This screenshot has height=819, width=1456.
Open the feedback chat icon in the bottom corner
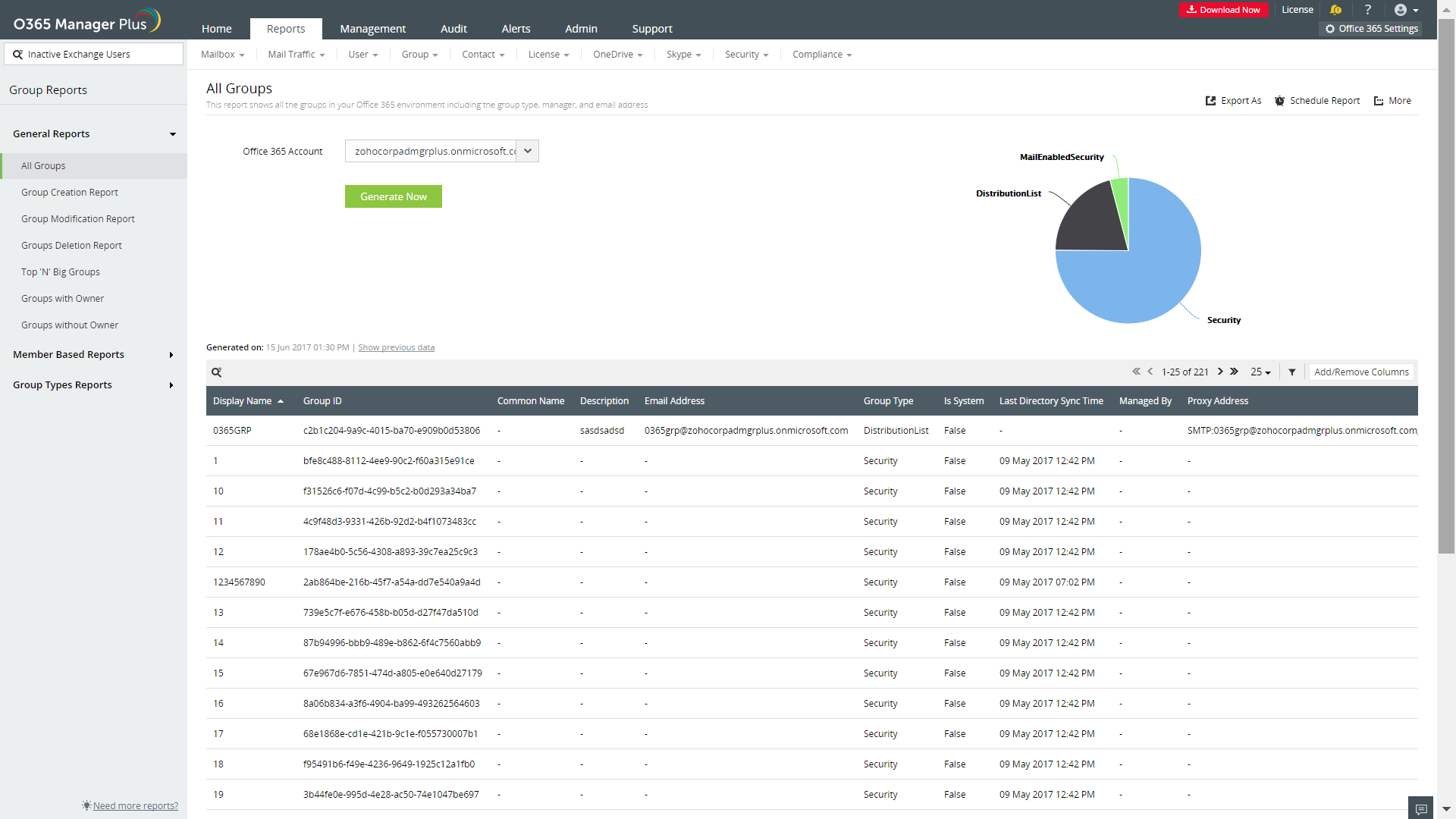coord(1420,808)
